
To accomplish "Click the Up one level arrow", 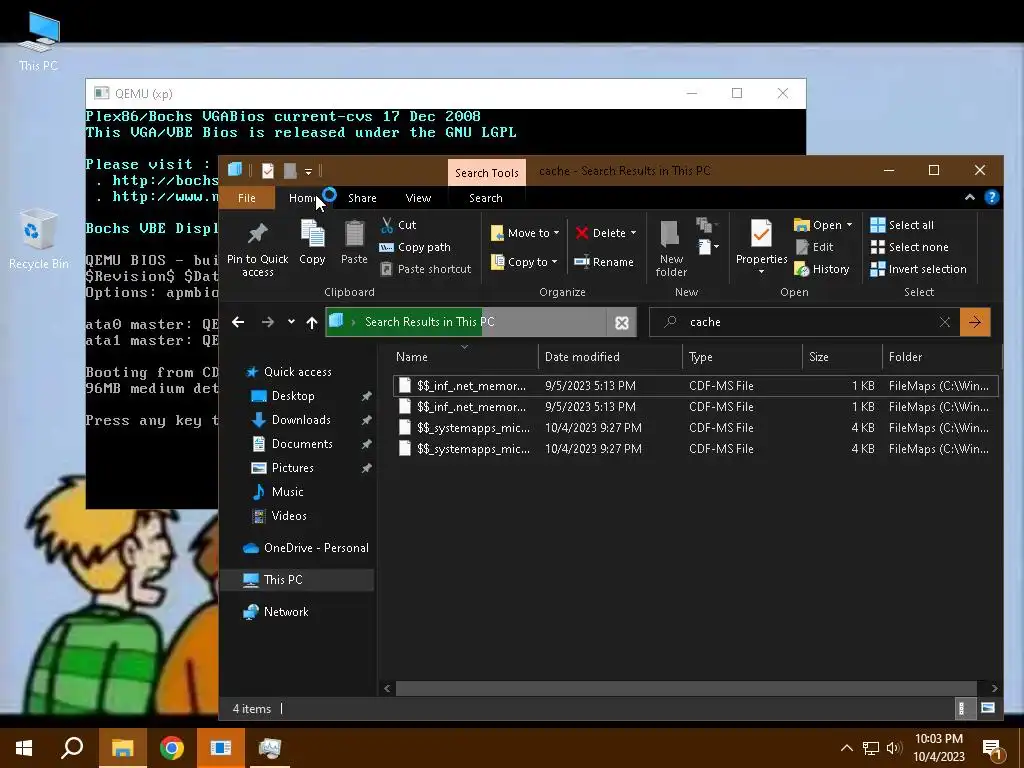I will pyautogui.click(x=312, y=322).
